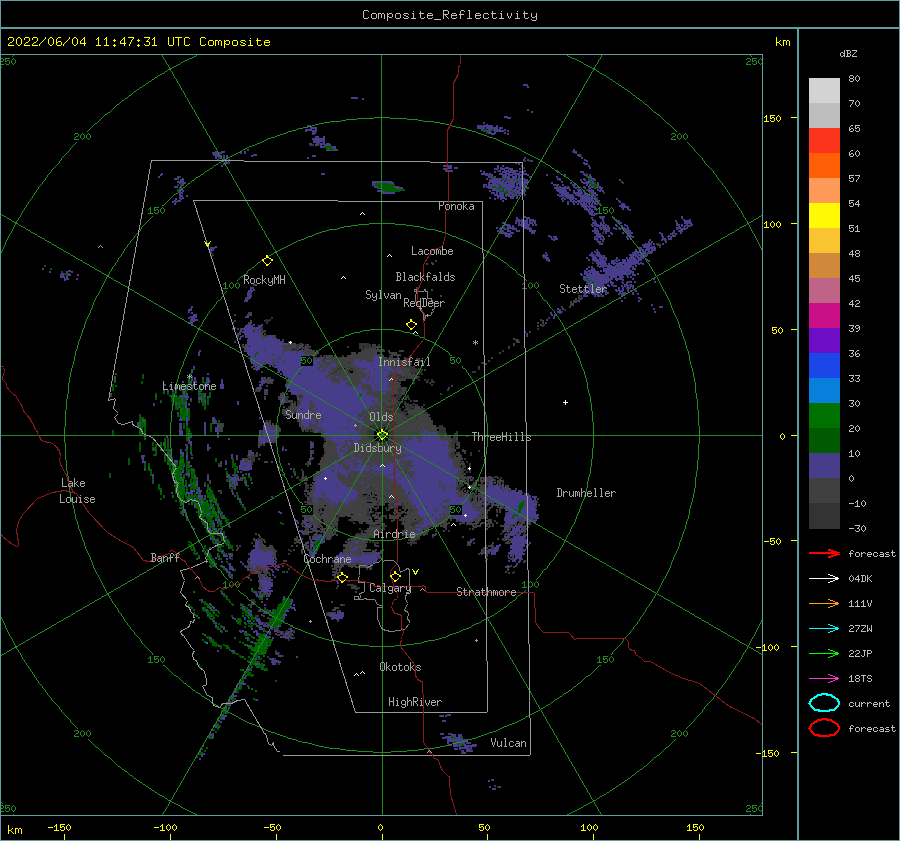Select the green 20-30 dBZ swatch
Image resolution: width=900 pixels, height=841 pixels.
[824, 416]
